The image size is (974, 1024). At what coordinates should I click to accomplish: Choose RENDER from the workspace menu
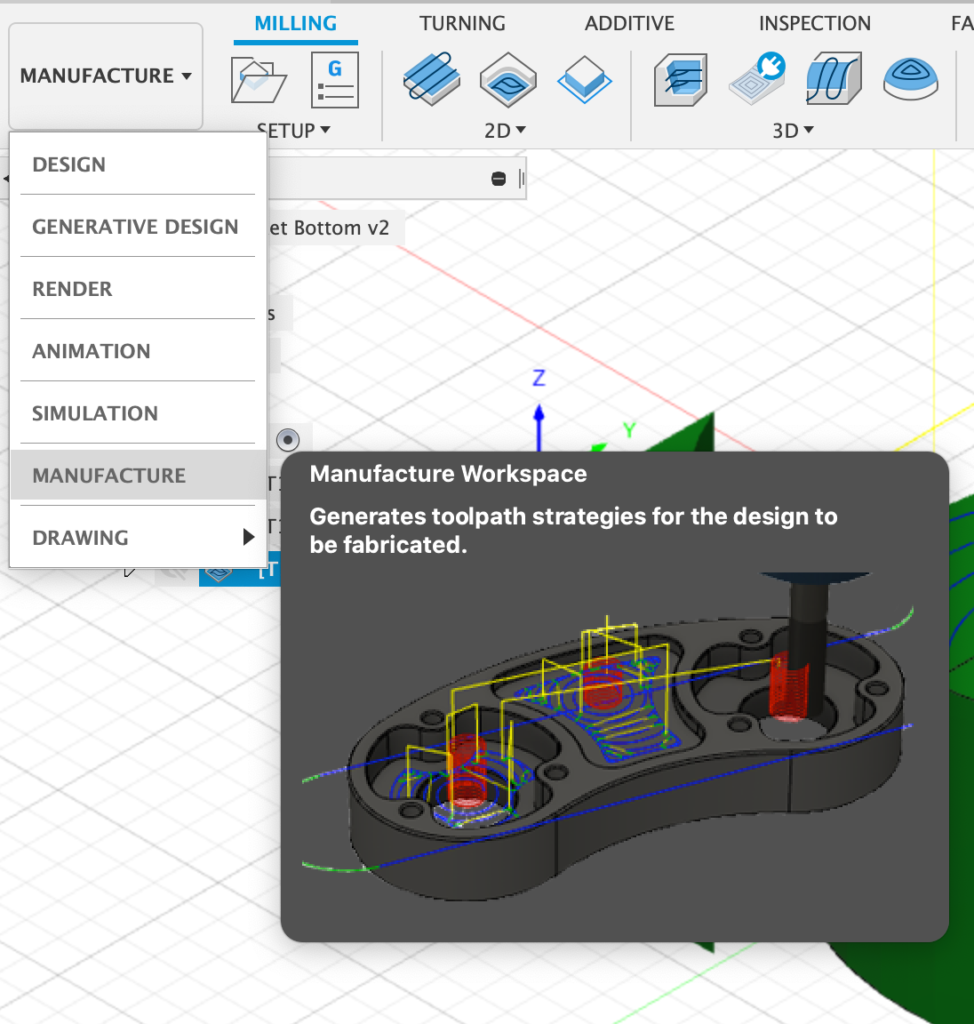tap(72, 289)
